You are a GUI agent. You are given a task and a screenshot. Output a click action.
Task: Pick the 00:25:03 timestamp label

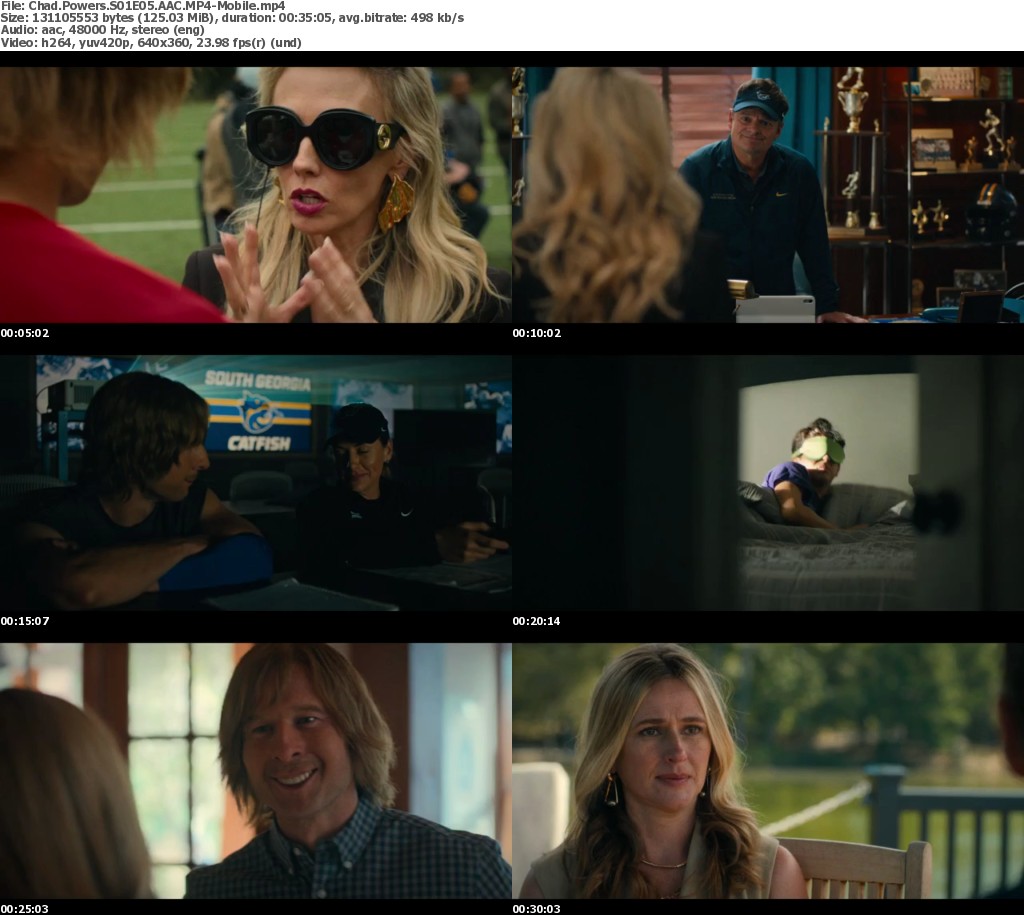pyautogui.click(x=25, y=908)
